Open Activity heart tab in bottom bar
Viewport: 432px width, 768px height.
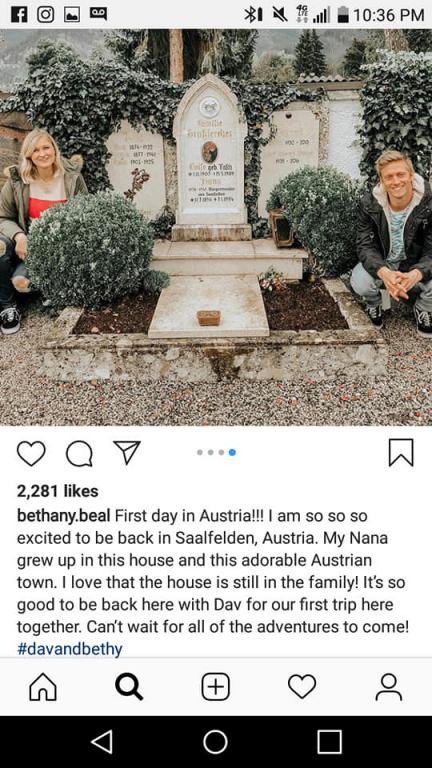click(x=302, y=687)
